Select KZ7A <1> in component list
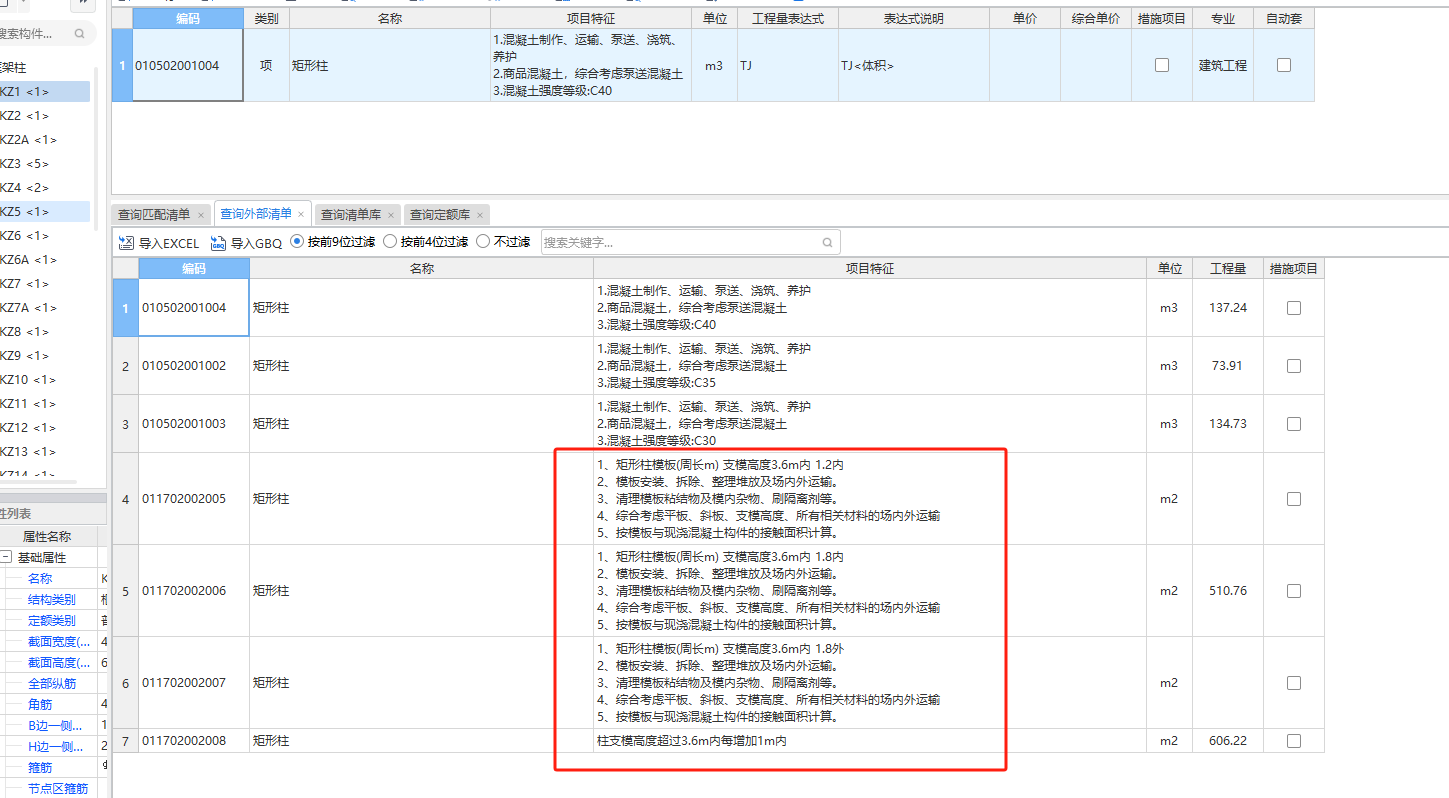Screen dimensions: 1449x798 [44, 307]
